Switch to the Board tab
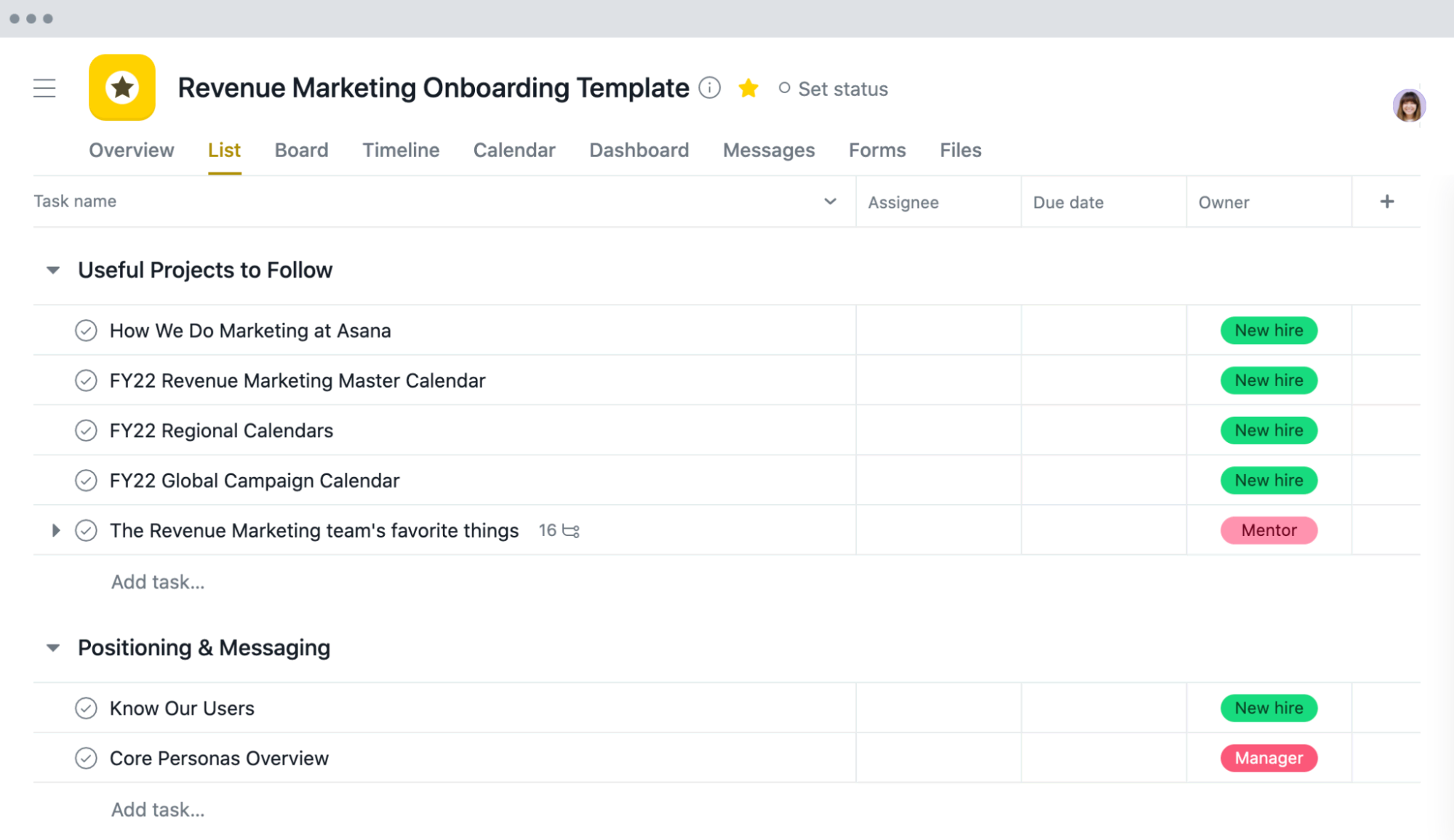 tap(301, 150)
